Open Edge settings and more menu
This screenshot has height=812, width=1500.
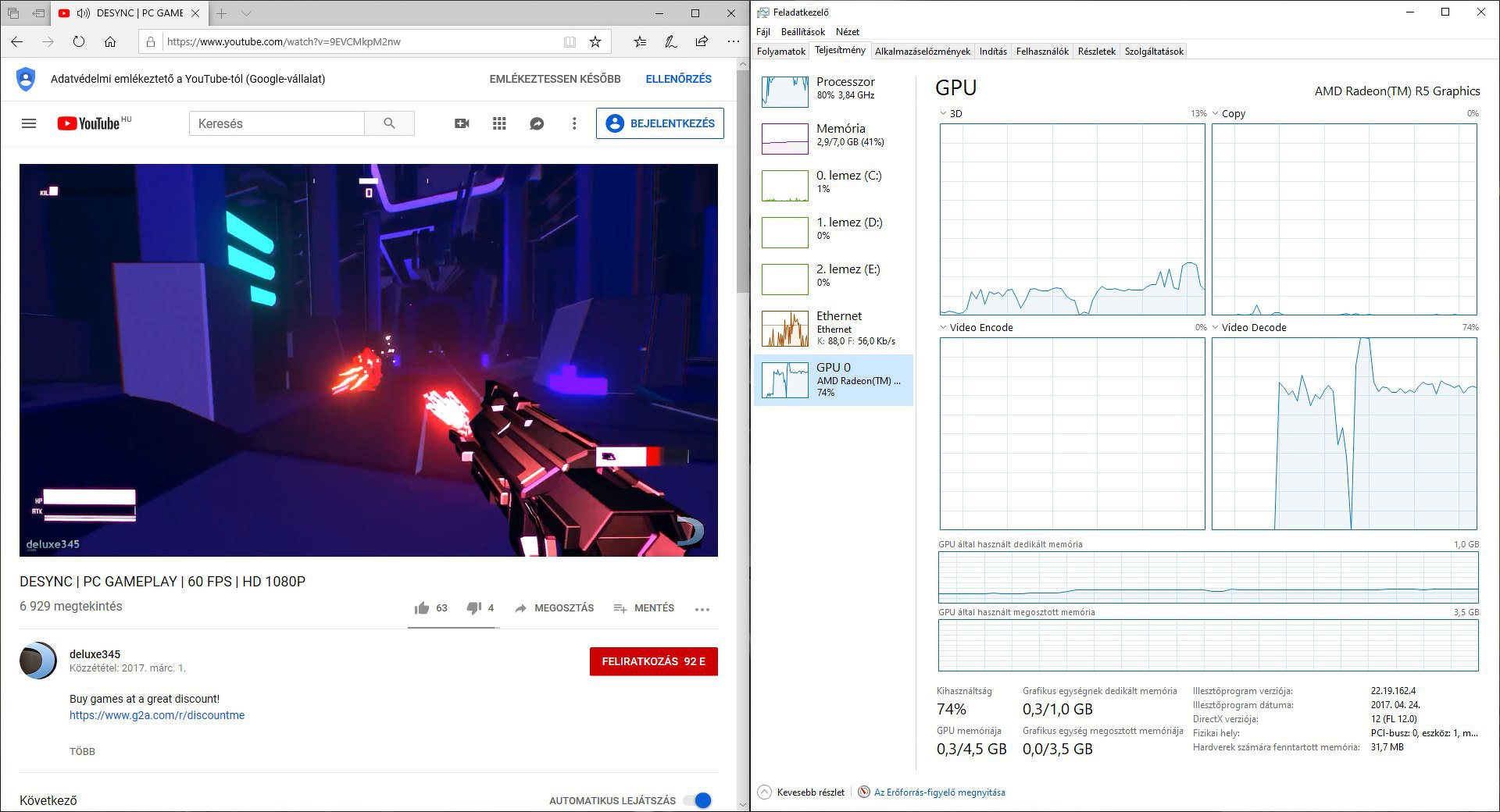coord(733,42)
